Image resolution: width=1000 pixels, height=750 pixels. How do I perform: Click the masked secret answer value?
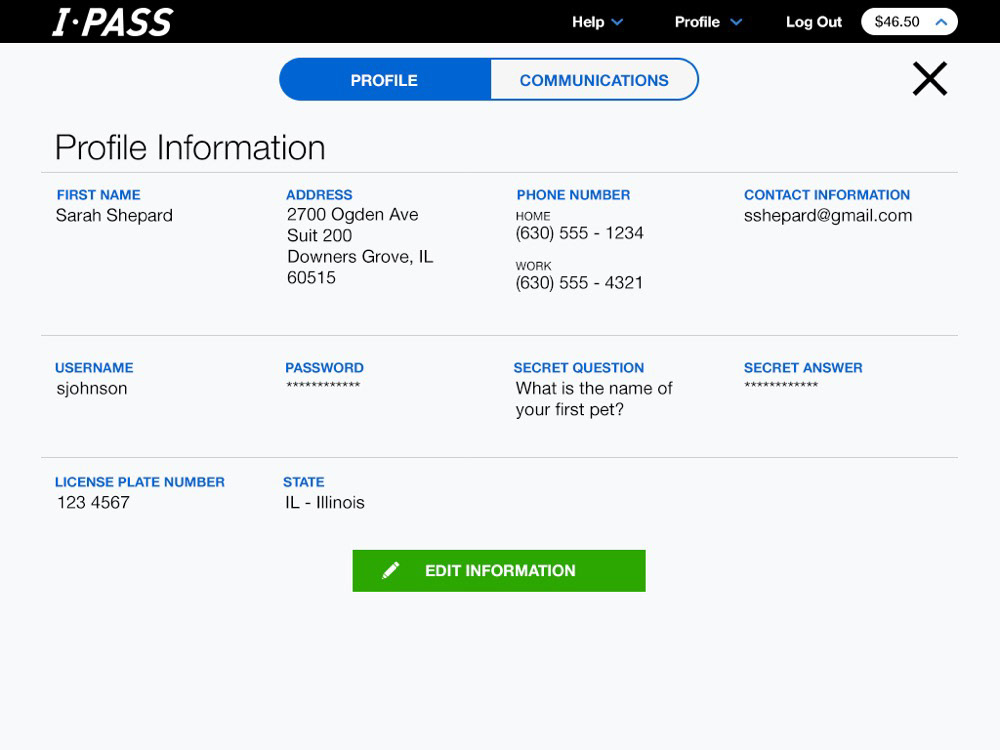[x=781, y=387]
